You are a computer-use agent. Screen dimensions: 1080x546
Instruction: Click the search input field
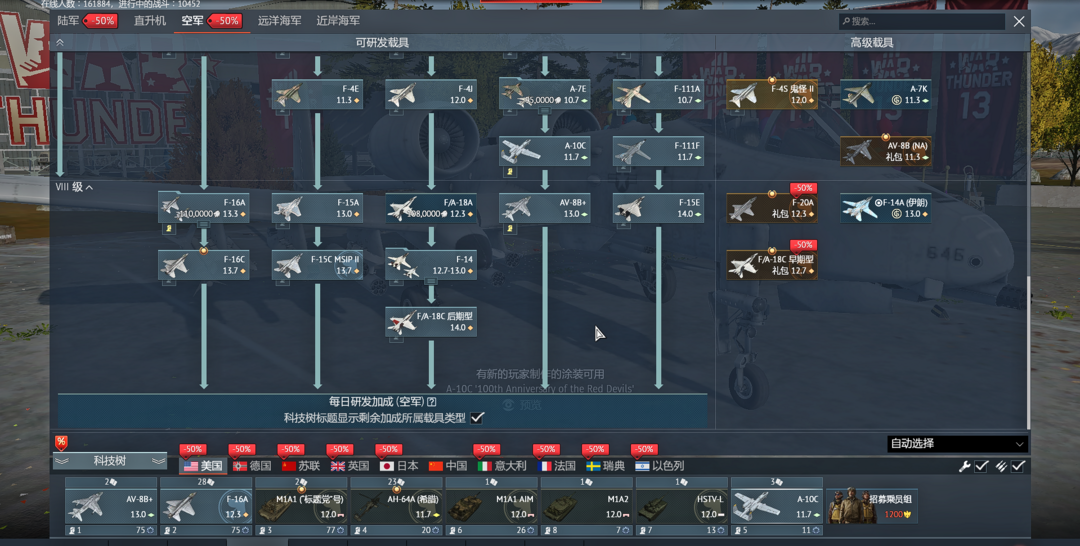click(921, 21)
